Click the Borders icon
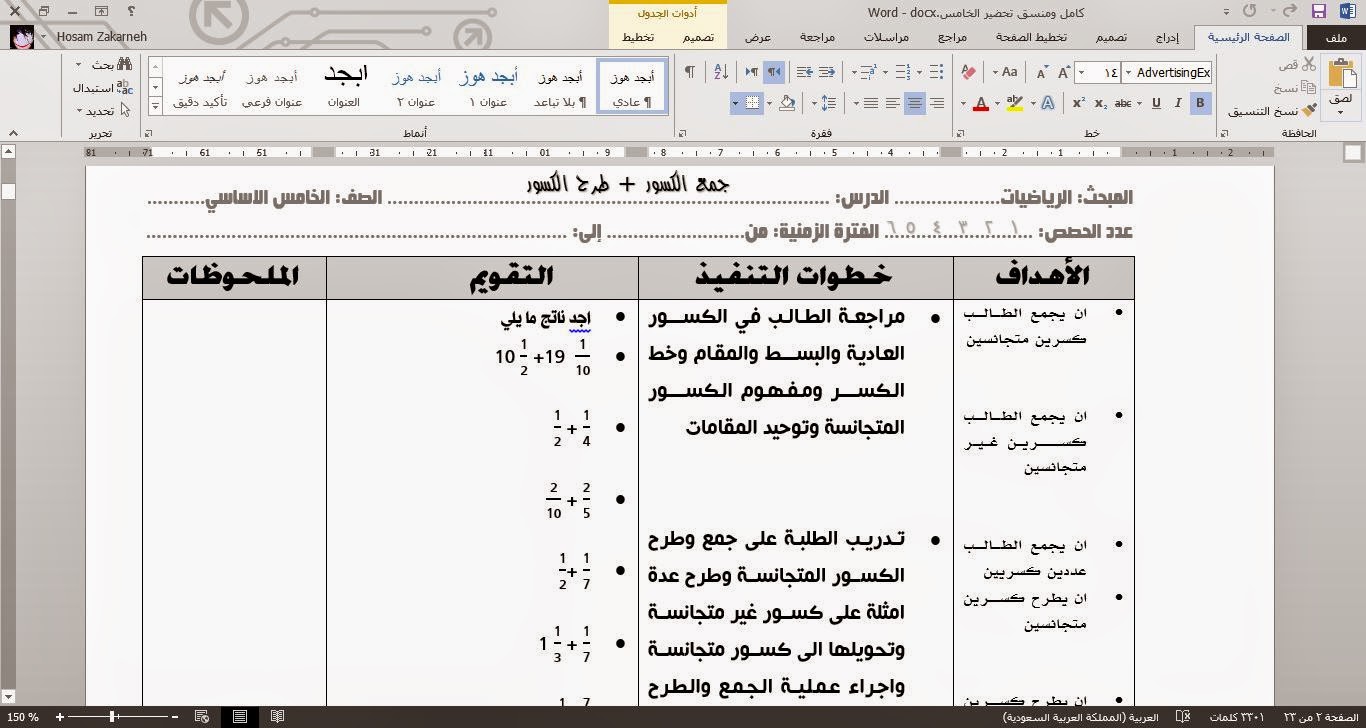The width and height of the screenshot is (1366, 728). click(x=753, y=103)
